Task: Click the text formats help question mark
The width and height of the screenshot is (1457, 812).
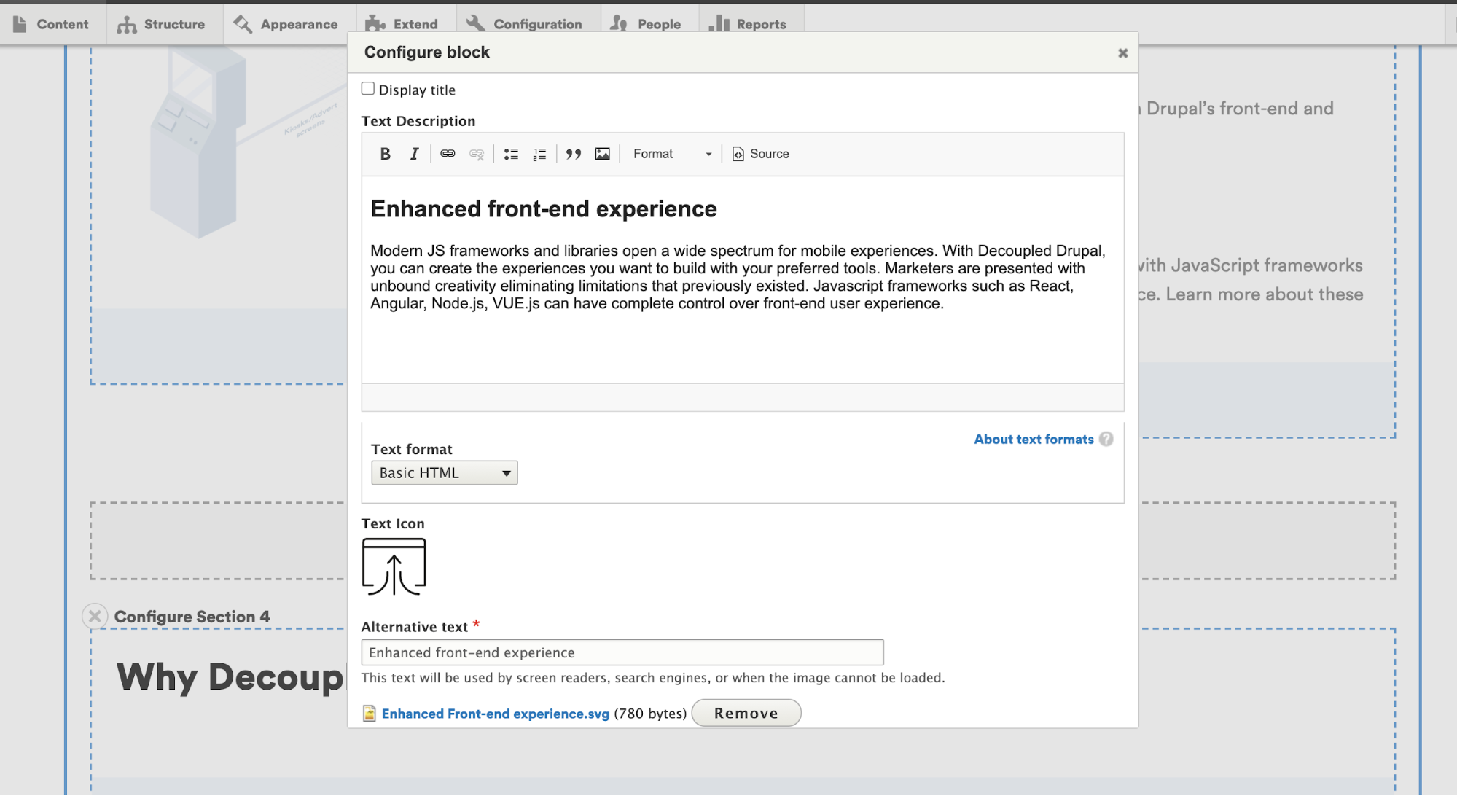Action: (1106, 439)
